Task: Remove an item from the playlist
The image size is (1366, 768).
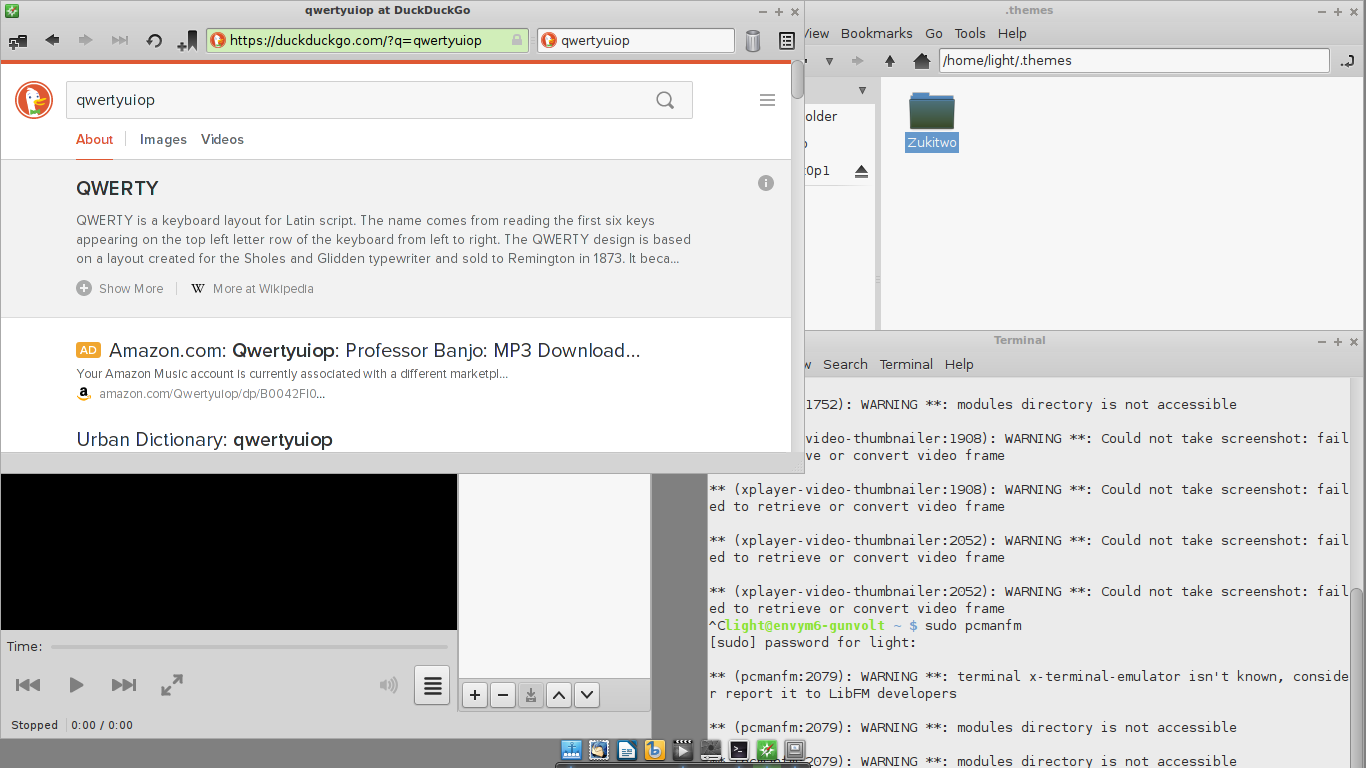Action: point(504,695)
